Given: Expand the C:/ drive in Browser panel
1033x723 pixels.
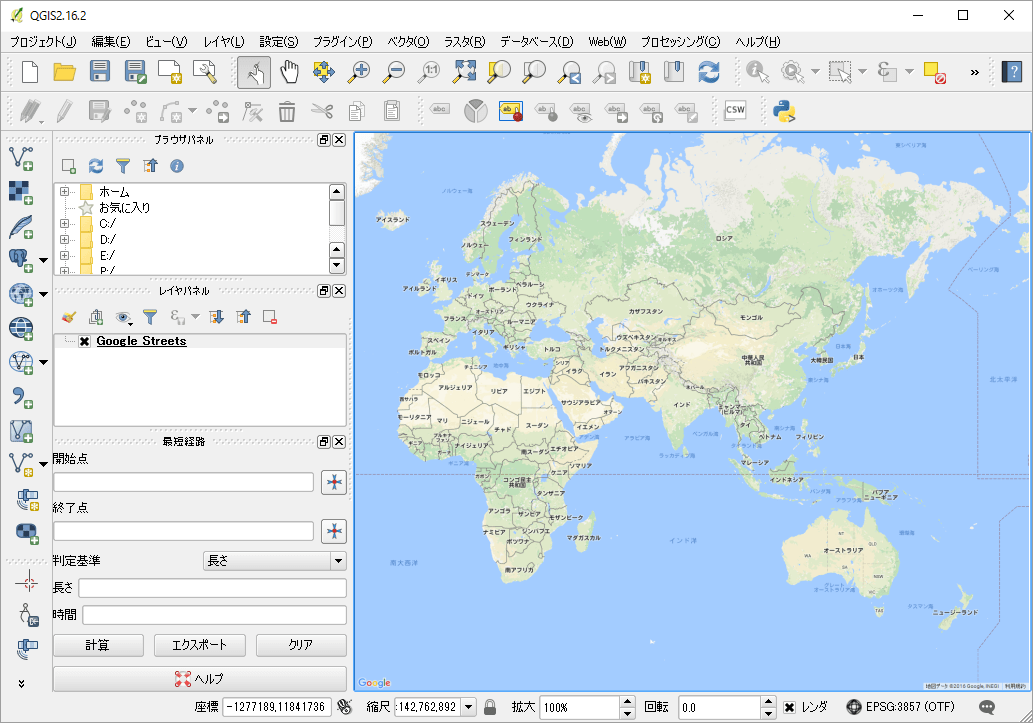Looking at the screenshot, I should 65,224.
